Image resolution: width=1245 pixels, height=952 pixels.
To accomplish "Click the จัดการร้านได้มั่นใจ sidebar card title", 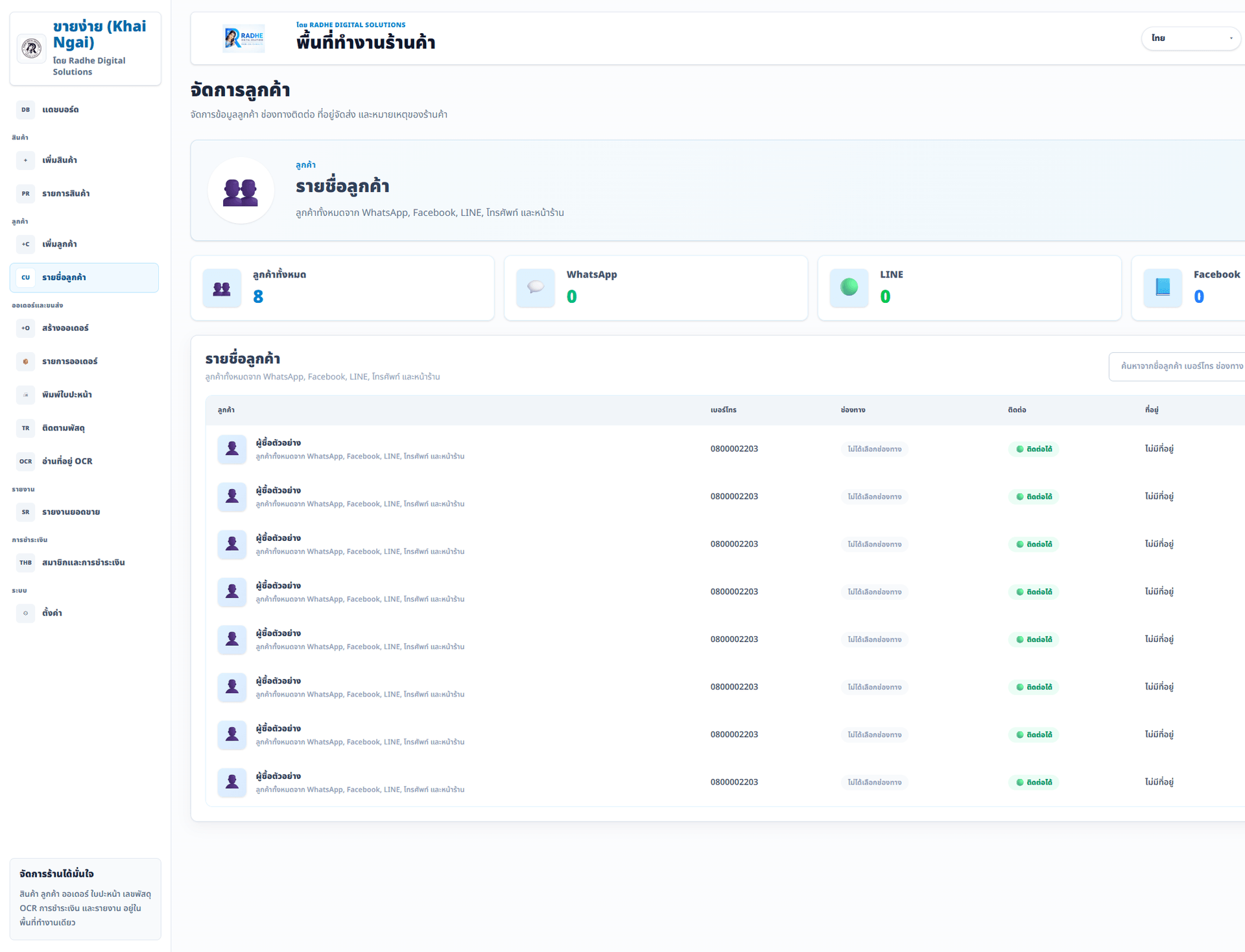I will coord(56,874).
